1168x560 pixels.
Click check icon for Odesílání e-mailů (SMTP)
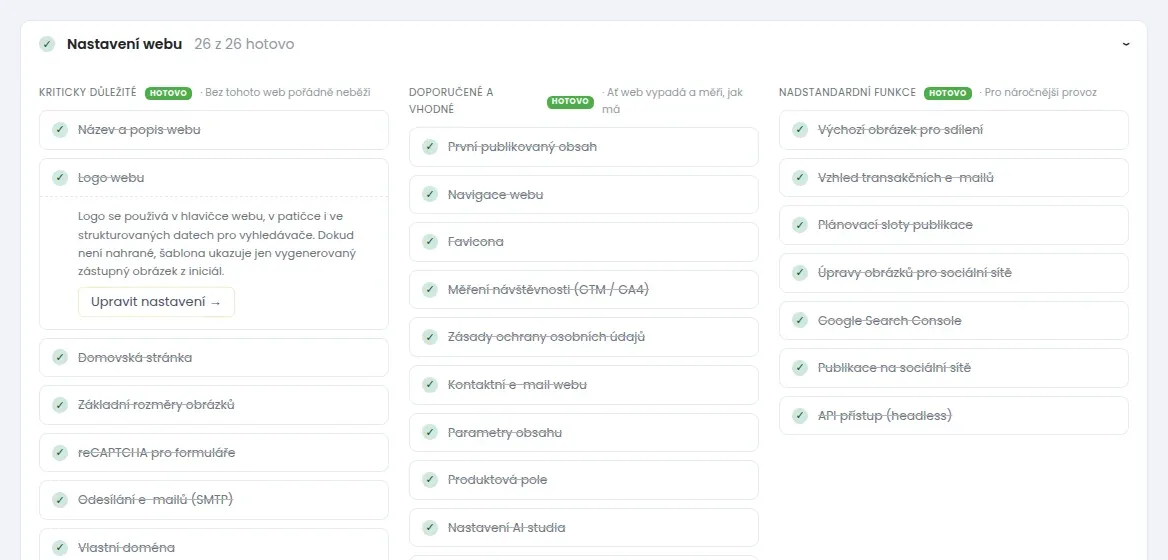(60, 500)
